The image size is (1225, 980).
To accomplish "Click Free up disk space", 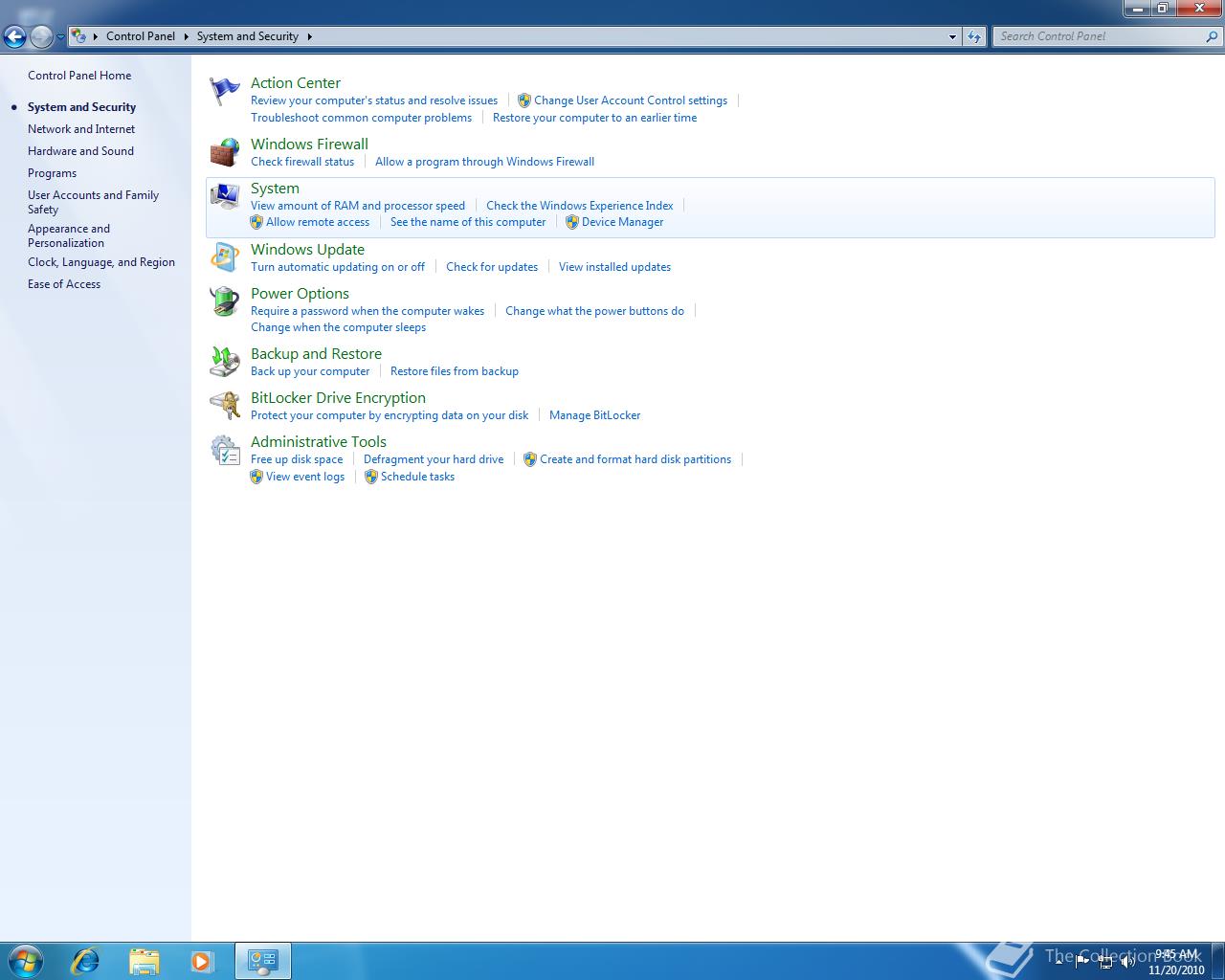I will coord(297,459).
